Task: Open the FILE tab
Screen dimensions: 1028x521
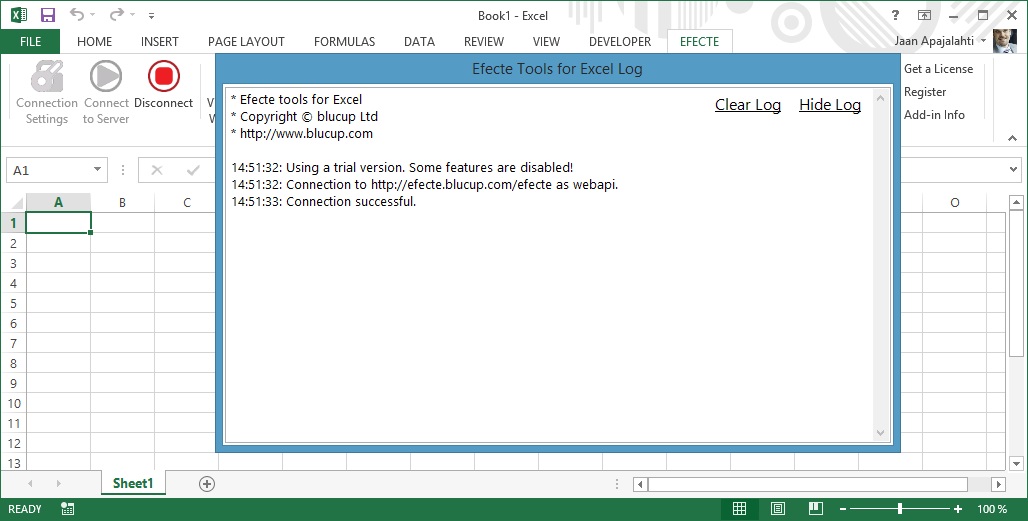Action: [30, 41]
